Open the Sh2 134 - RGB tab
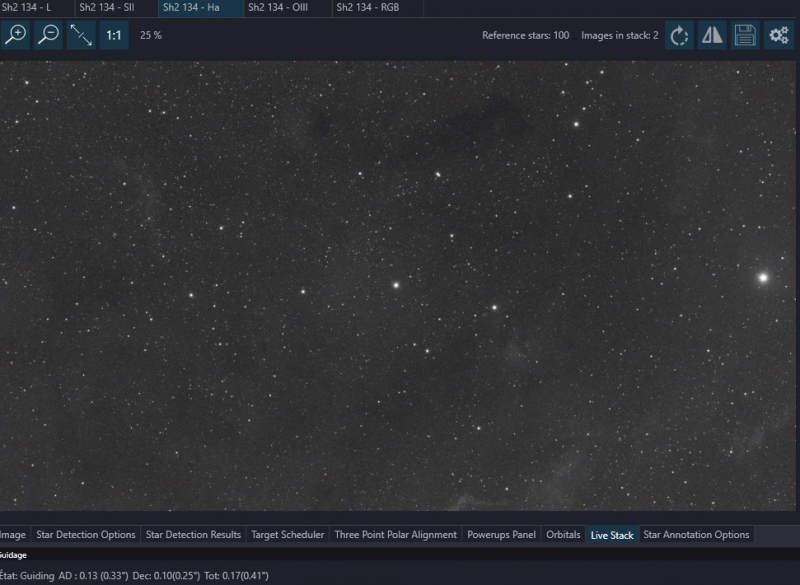 tap(378, 8)
